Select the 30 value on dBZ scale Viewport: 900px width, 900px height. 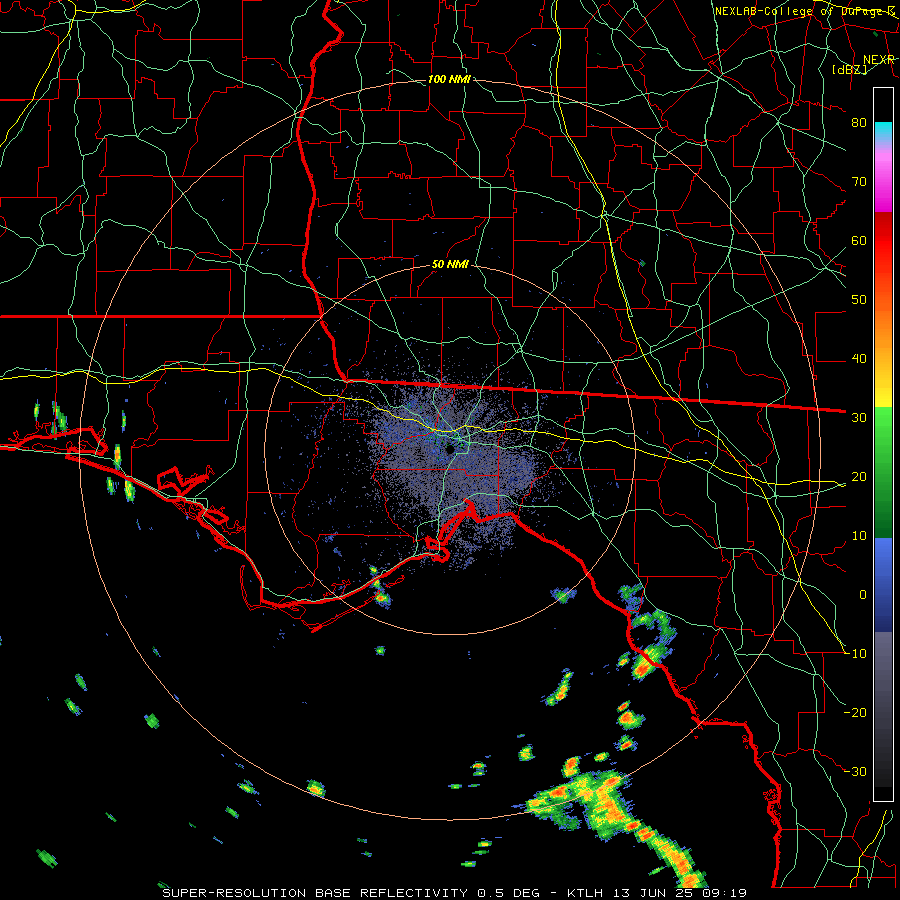point(859,418)
